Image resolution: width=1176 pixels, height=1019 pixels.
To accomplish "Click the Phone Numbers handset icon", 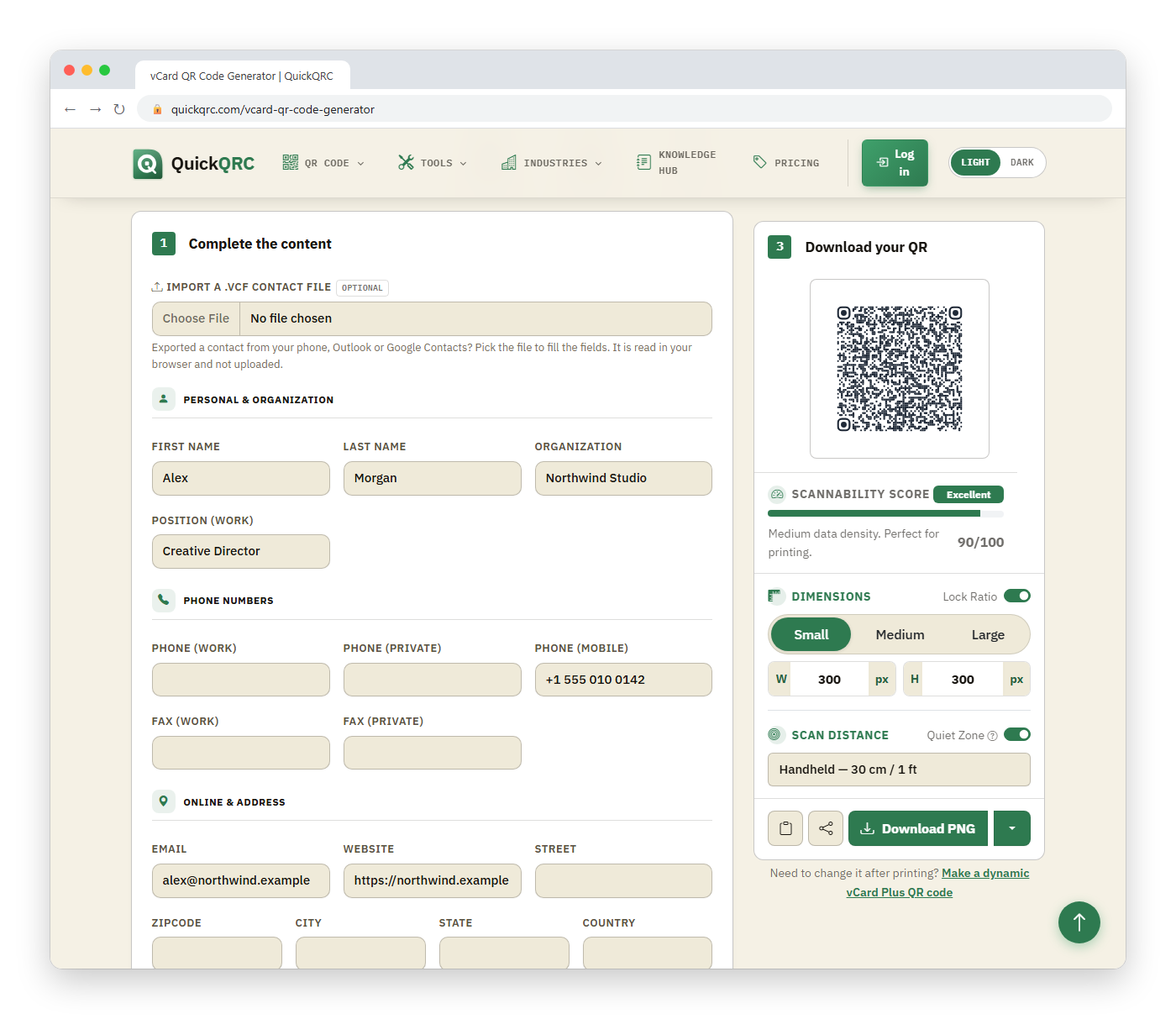I will [164, 600].
